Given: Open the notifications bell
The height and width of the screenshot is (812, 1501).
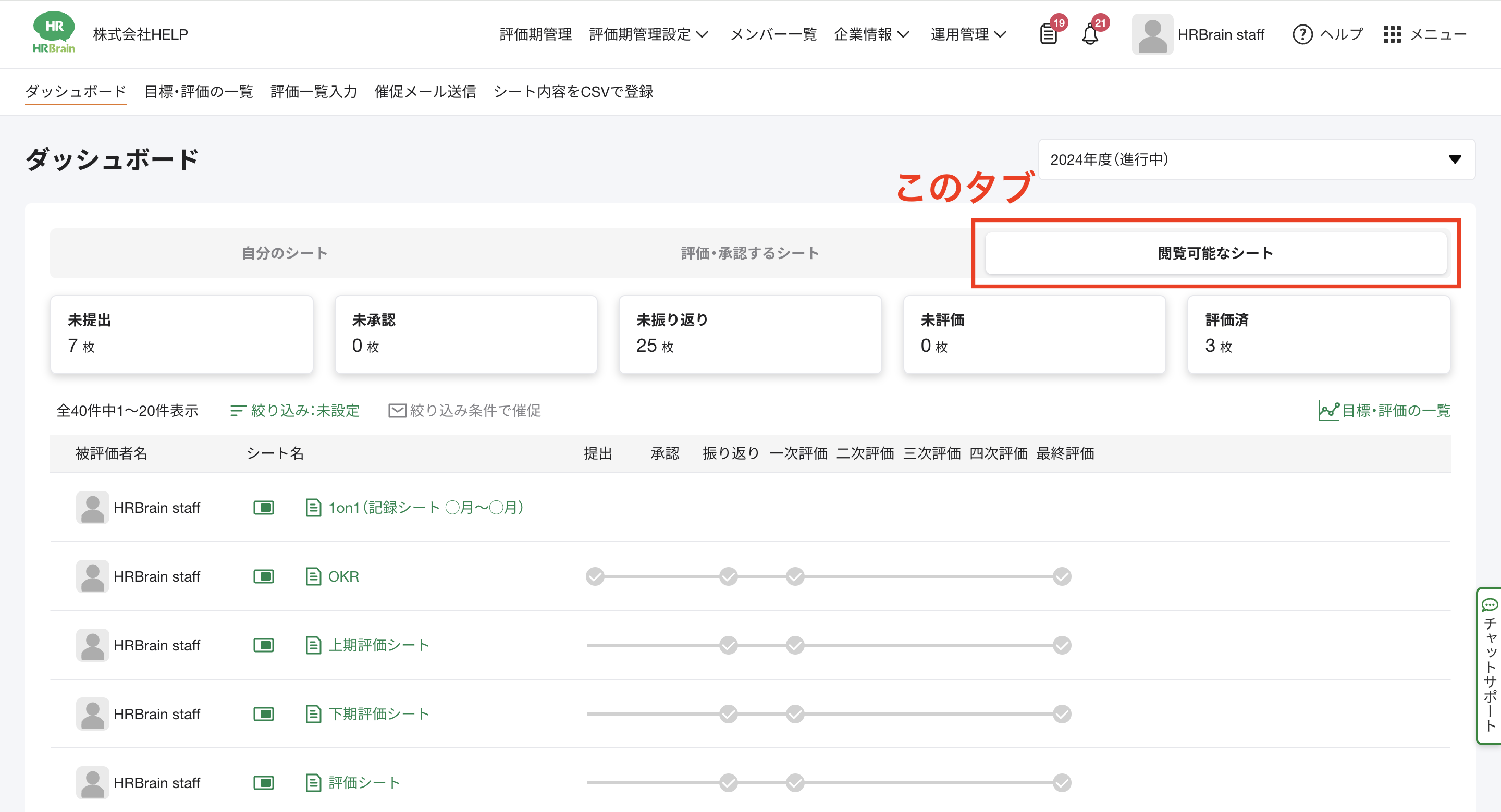Looking at the screenshot, I should [x=1090, y=34].
